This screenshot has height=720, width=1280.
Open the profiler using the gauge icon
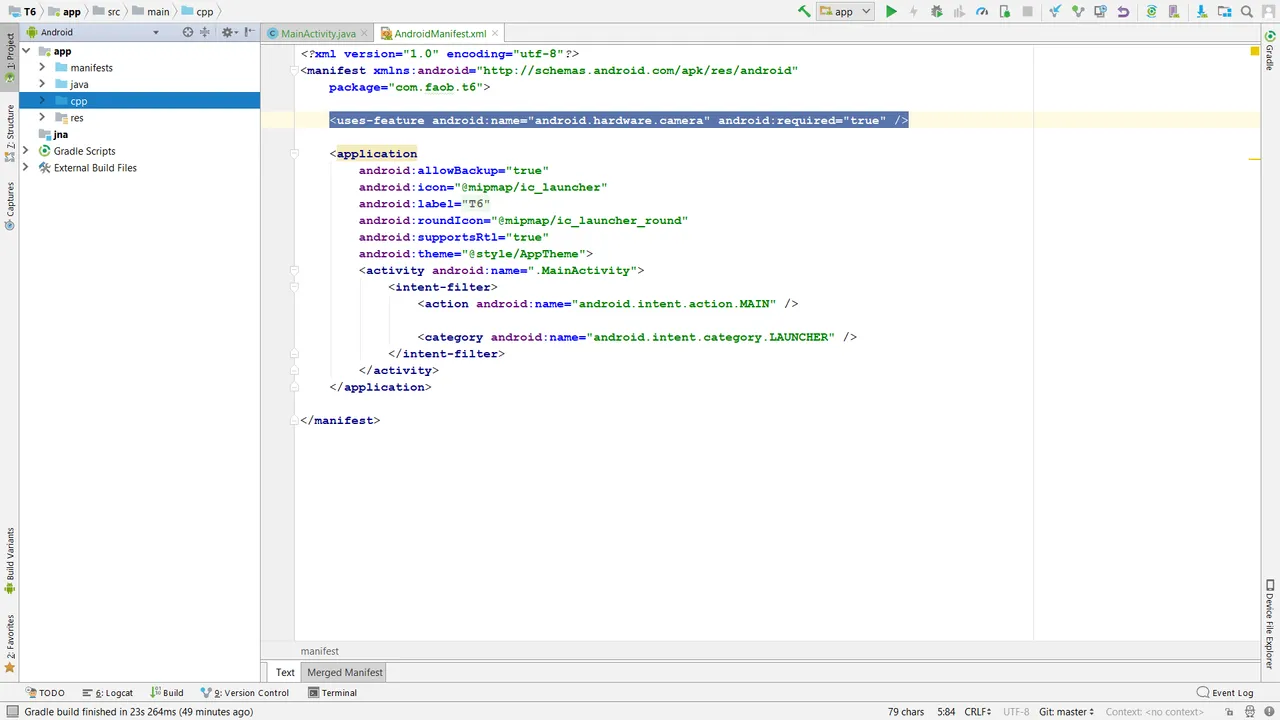pos(982,12)
